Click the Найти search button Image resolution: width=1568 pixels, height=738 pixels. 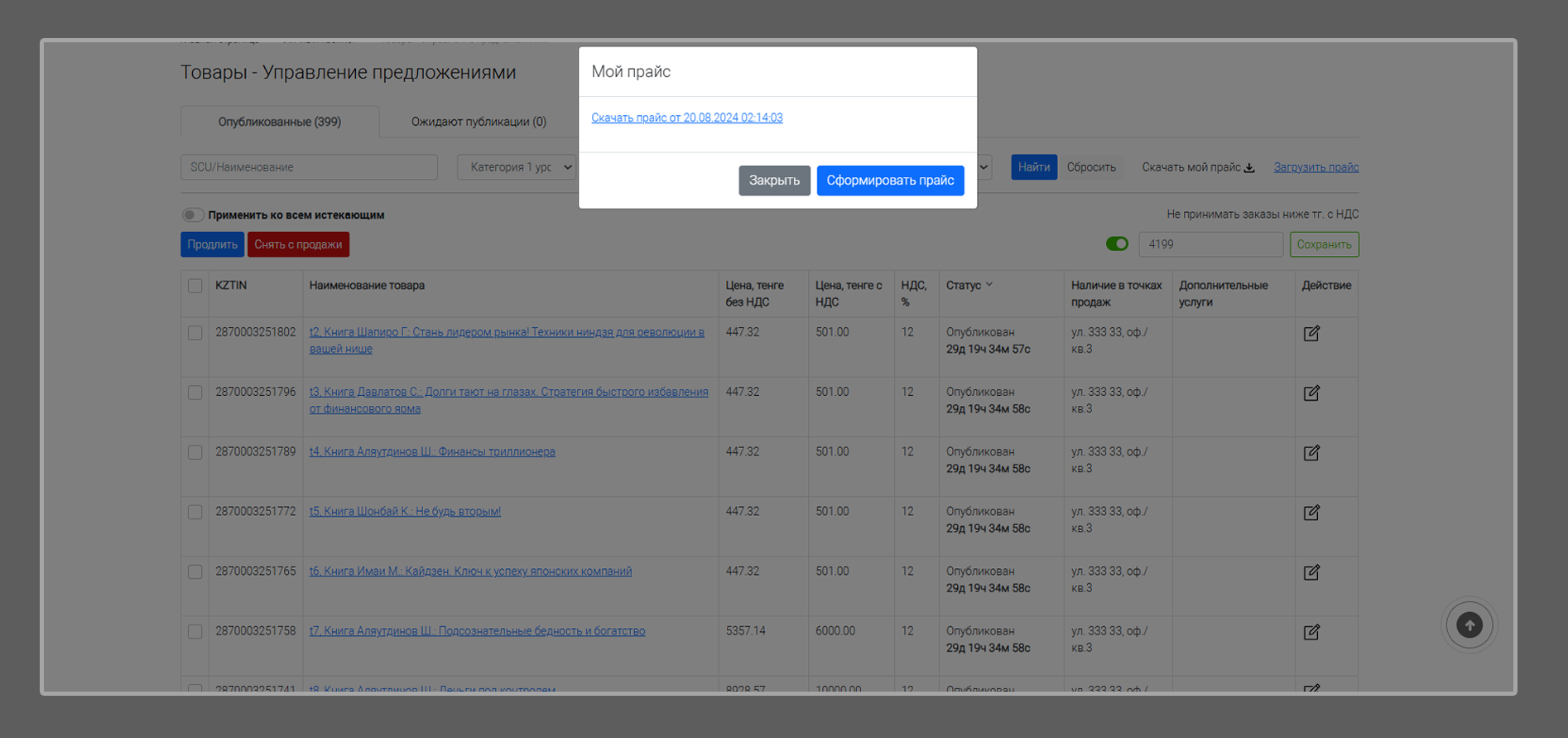click(1034, 167)
